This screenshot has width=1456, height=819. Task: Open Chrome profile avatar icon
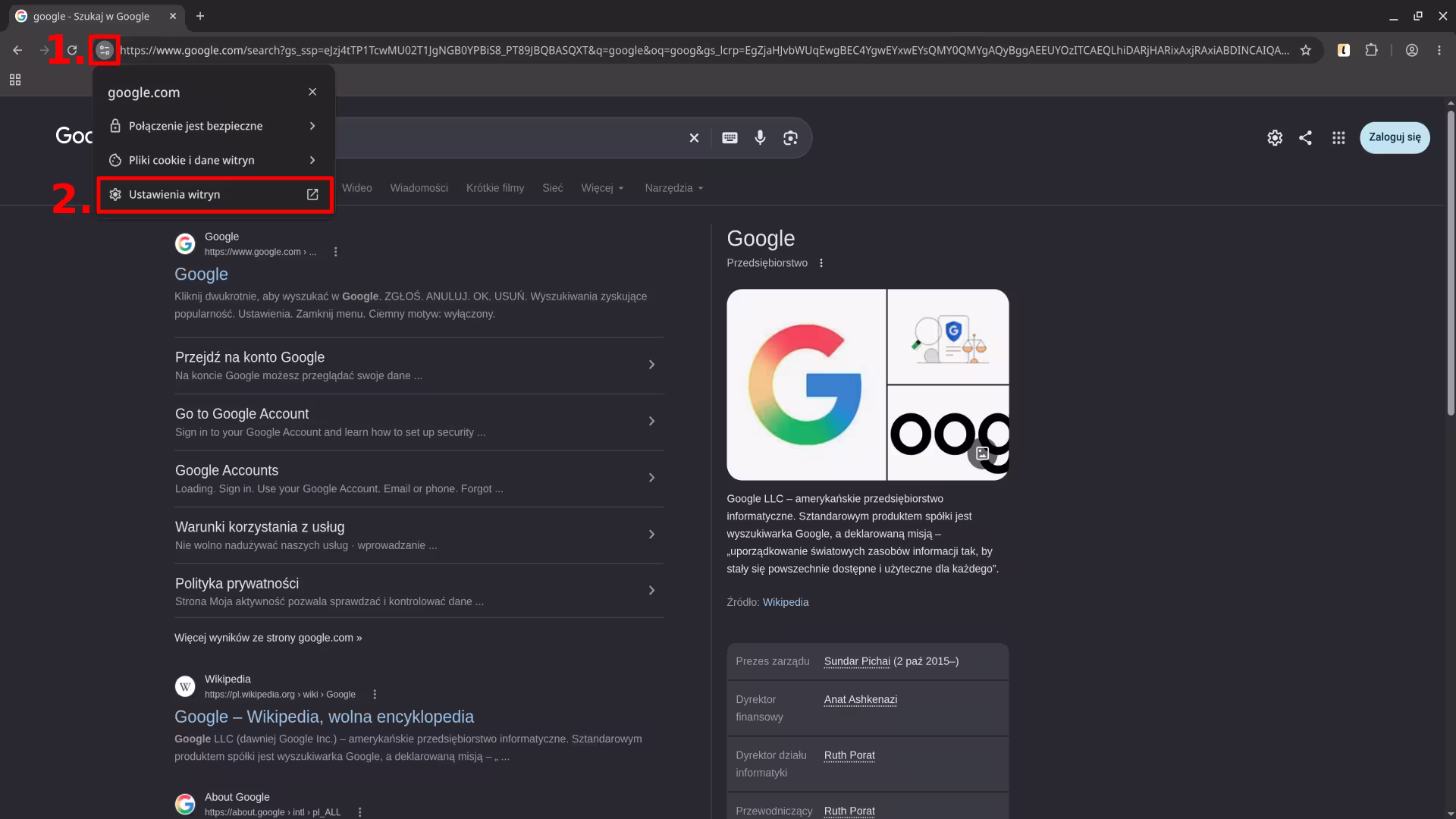click(1412, 51)
